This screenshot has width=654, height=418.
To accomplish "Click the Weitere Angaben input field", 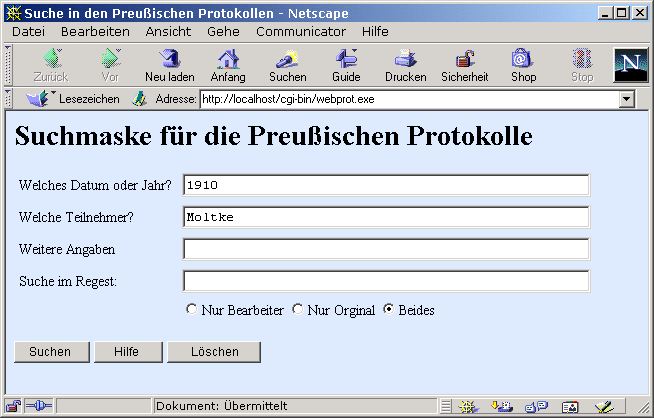I will 386,249.
